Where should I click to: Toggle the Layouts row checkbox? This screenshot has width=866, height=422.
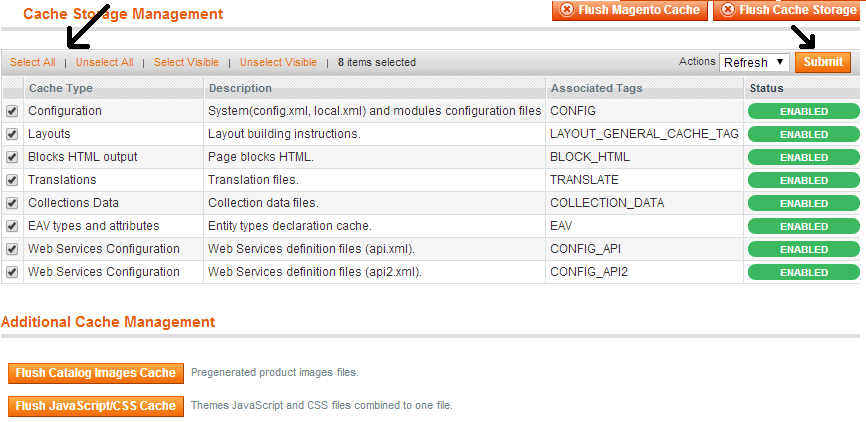pos(12,134)
